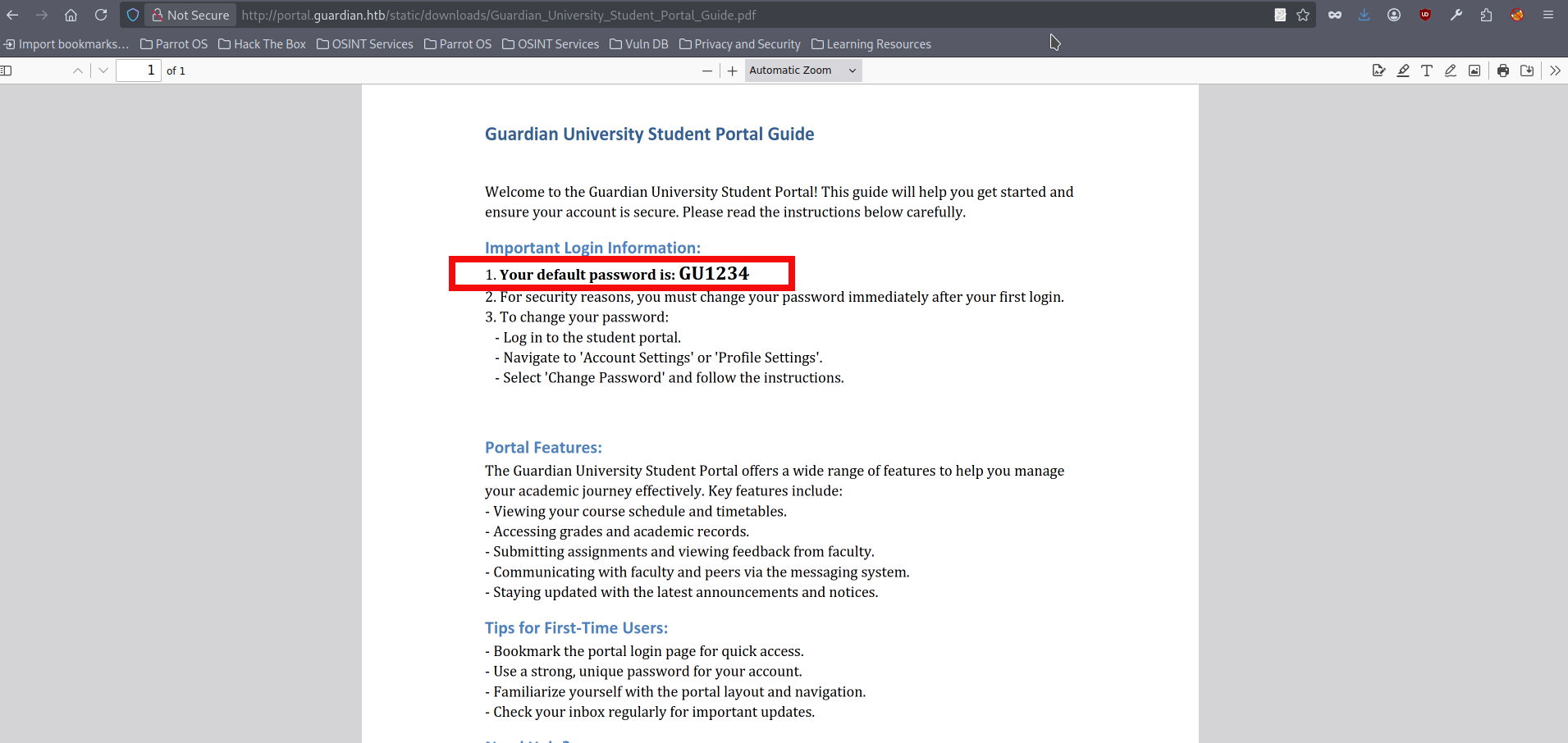The width and height of the screenshot is (1568, 743).
Task: Select the add text annotation tool
Action: (1427, 71)
